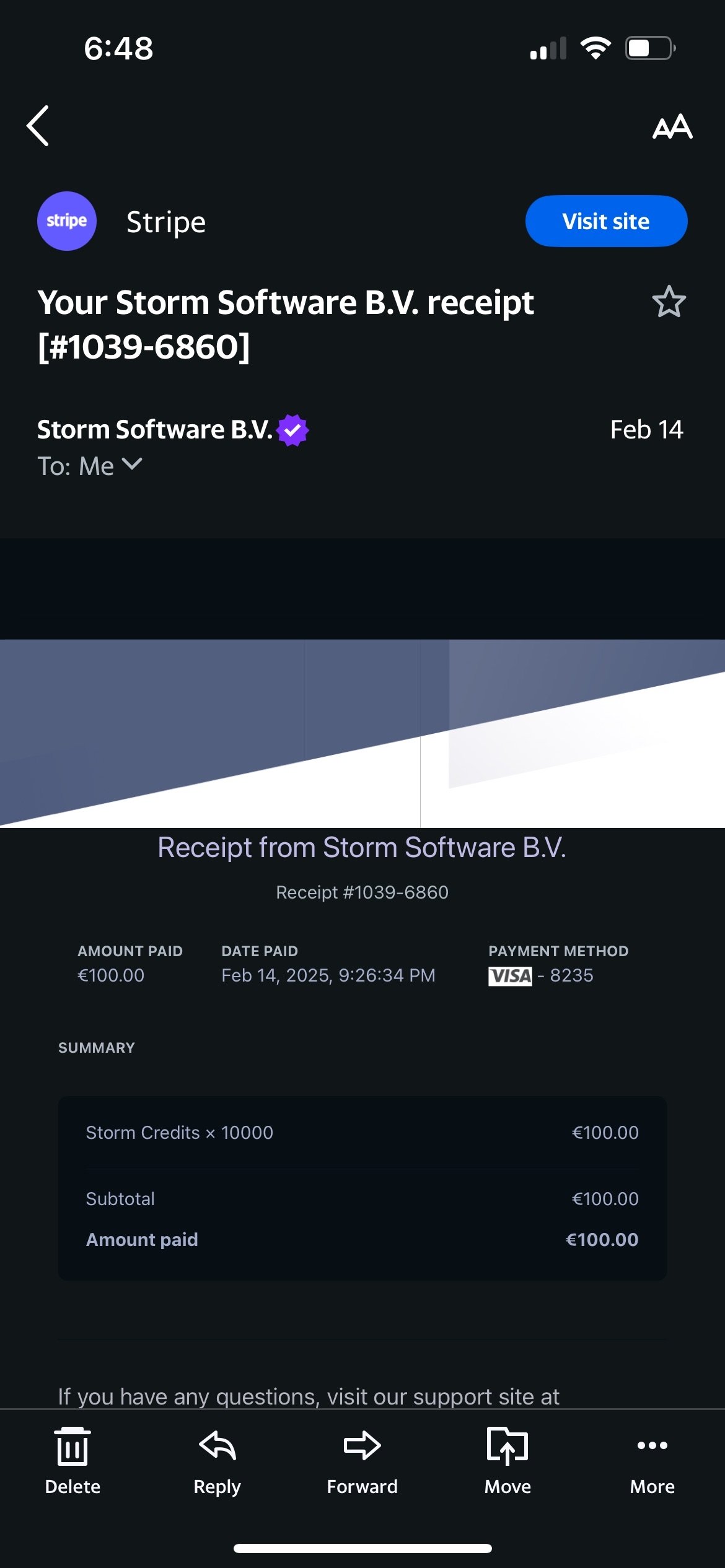Viewport: 725px width, 1568px height.
Task: Tap the Stripe sender name
Action: pos(166,222)
